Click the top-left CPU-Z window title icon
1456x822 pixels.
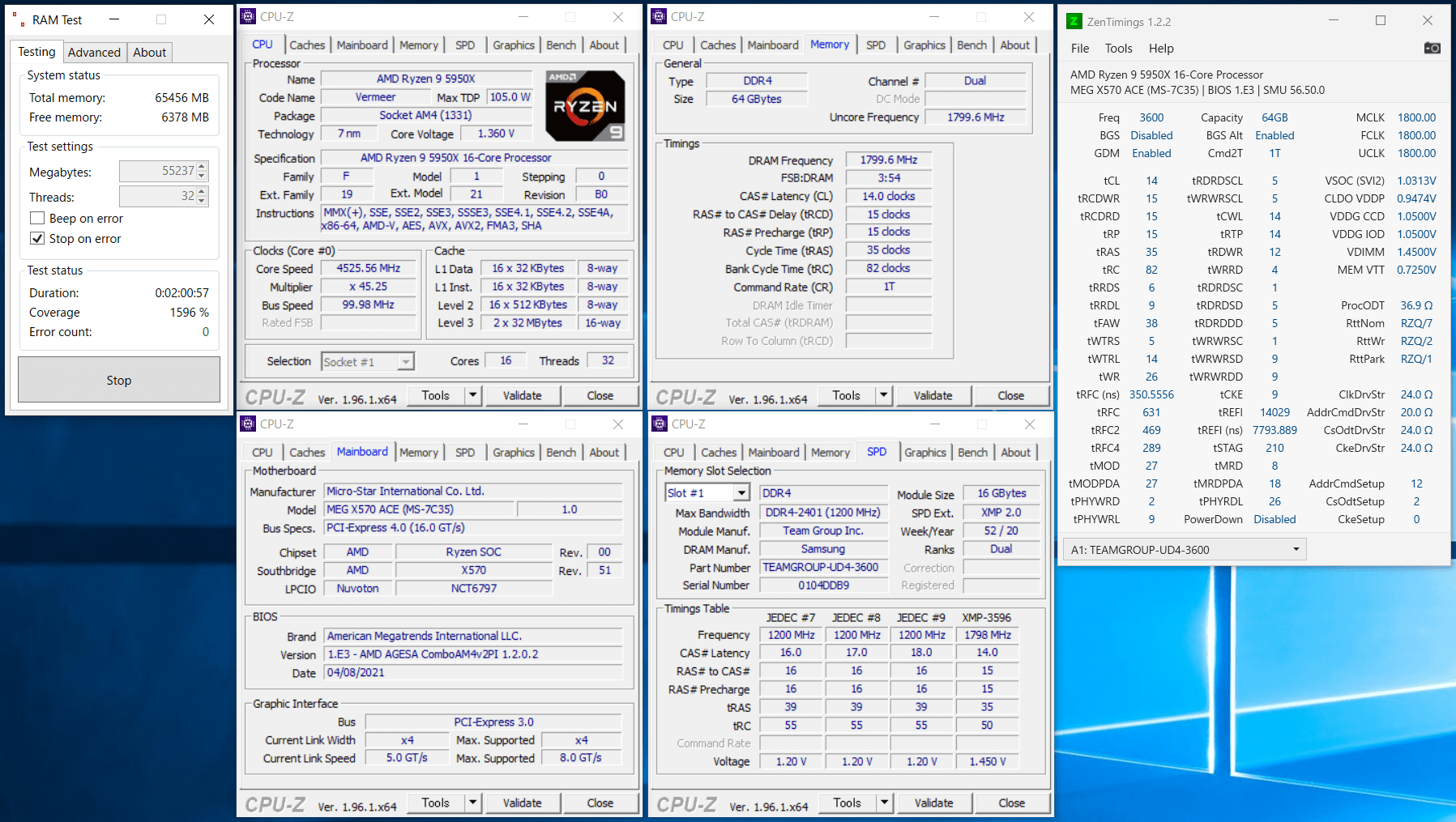pos(249,16)
